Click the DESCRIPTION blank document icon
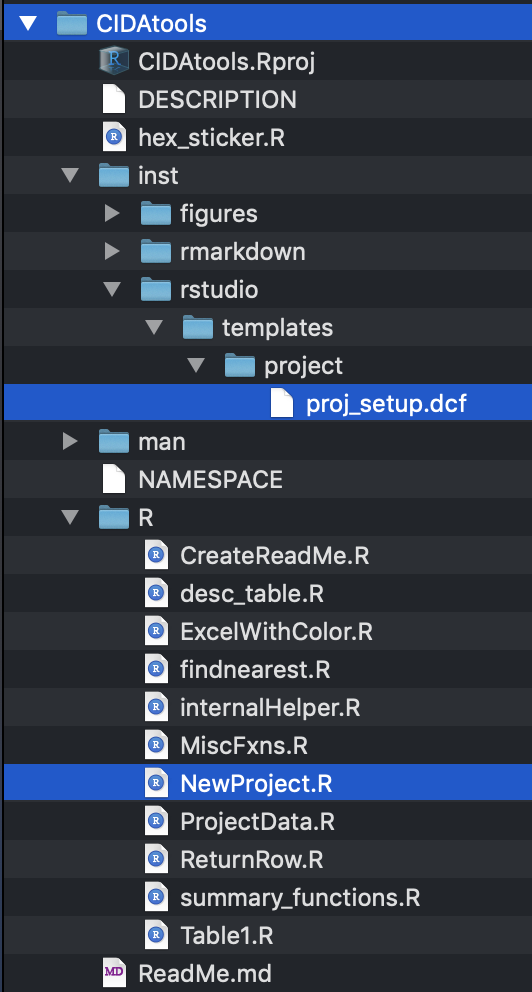Viewport: 532px width, 992px height. (114, 100)
